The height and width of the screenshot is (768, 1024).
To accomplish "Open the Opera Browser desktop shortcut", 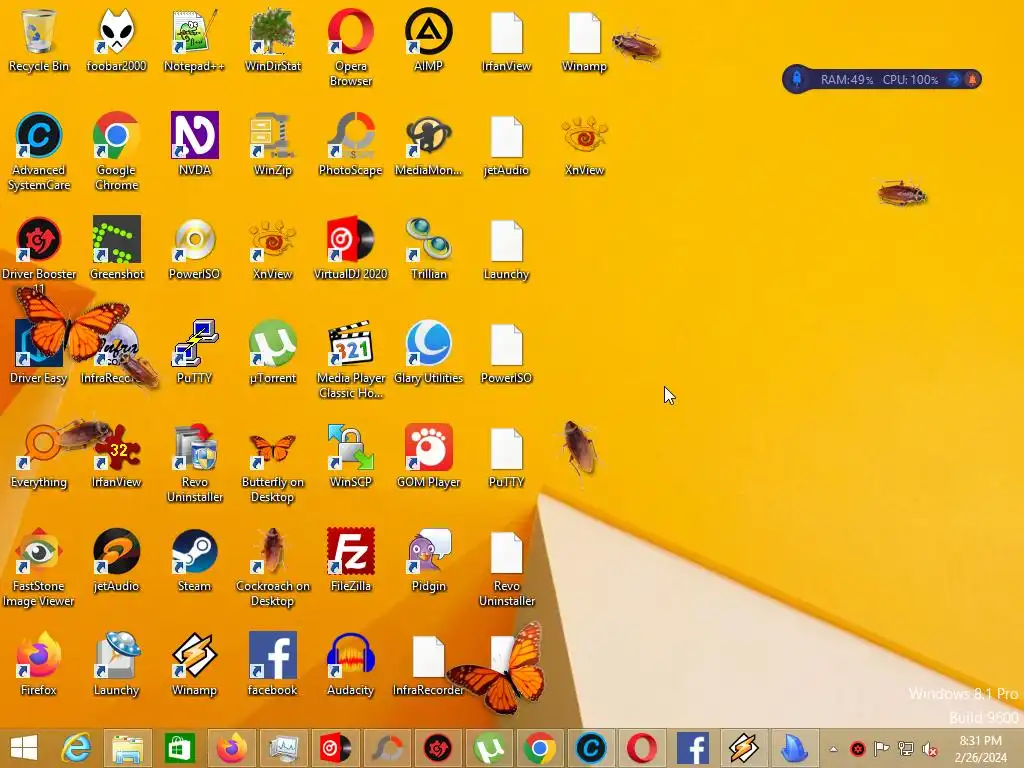I will coord(351,48).
